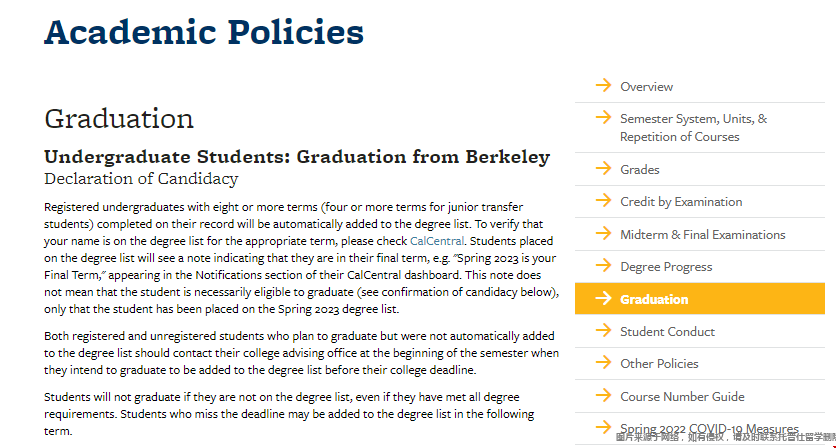Open the Grades policy page
The image size is (836, 448).
click(x=640, y=170)
